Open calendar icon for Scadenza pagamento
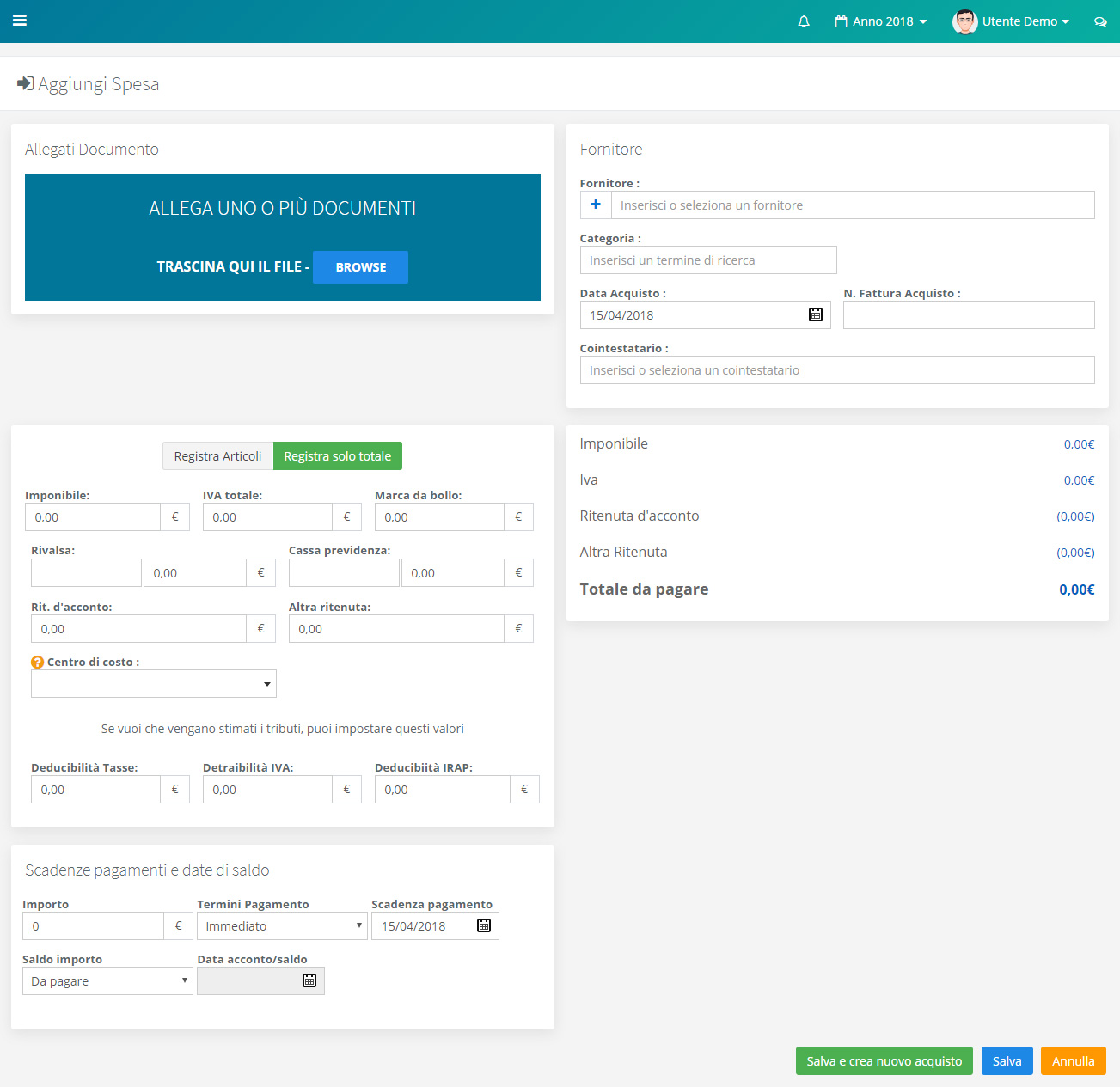The height and width of the screenshot is (1087, 1120). [484, 925]
